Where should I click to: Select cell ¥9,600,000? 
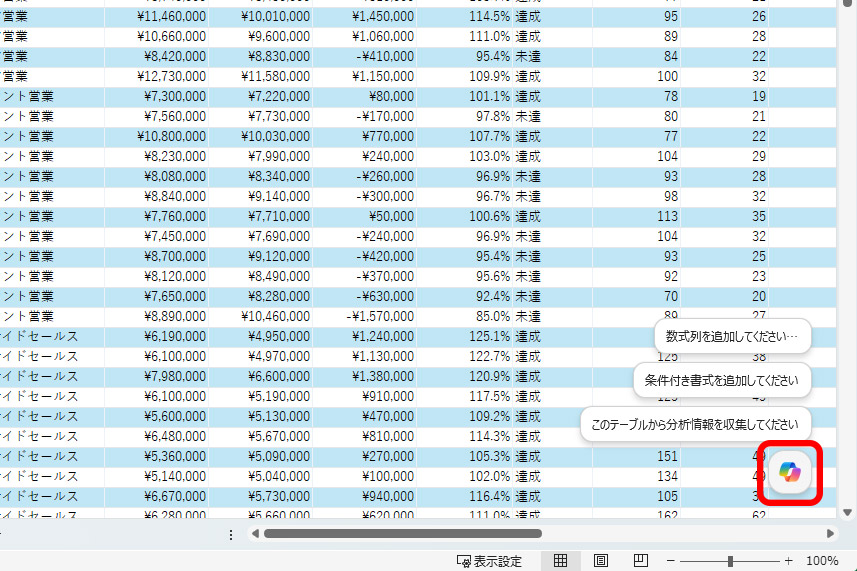pyautogui.click(x=261, y=37)
